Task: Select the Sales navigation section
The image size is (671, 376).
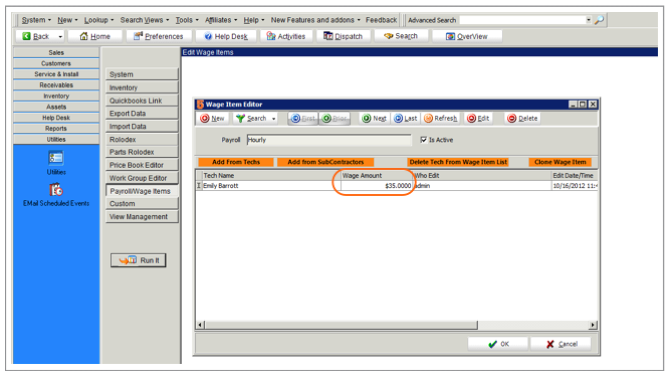Action: [x=56, y=52]
